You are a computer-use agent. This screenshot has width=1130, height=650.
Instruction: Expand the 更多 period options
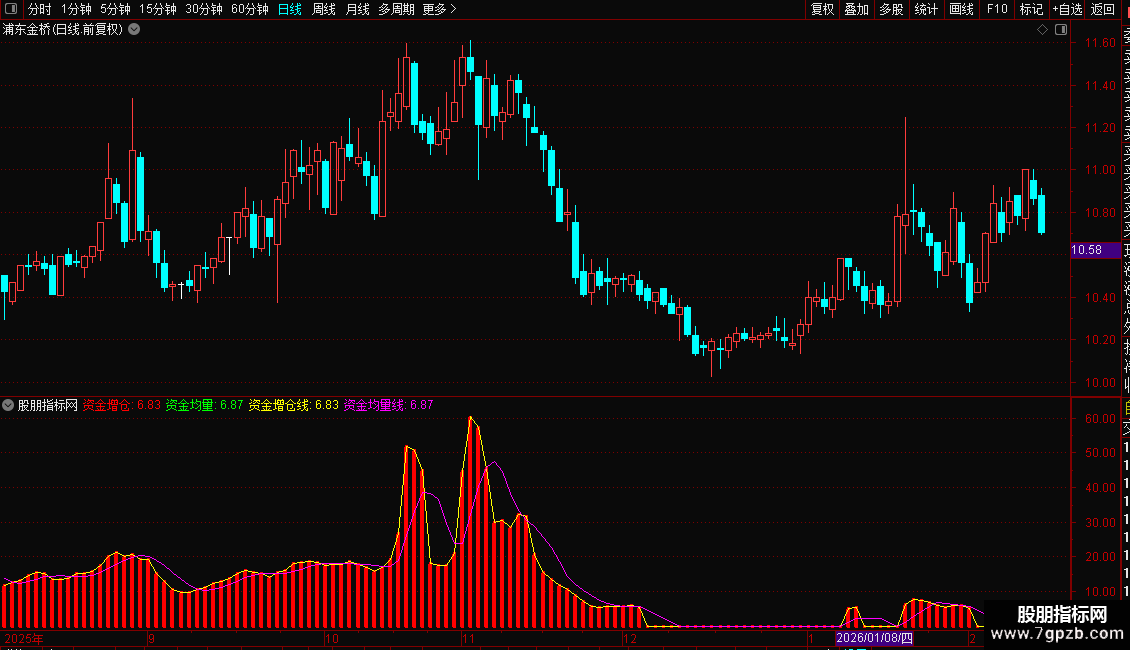click(440, 9)
